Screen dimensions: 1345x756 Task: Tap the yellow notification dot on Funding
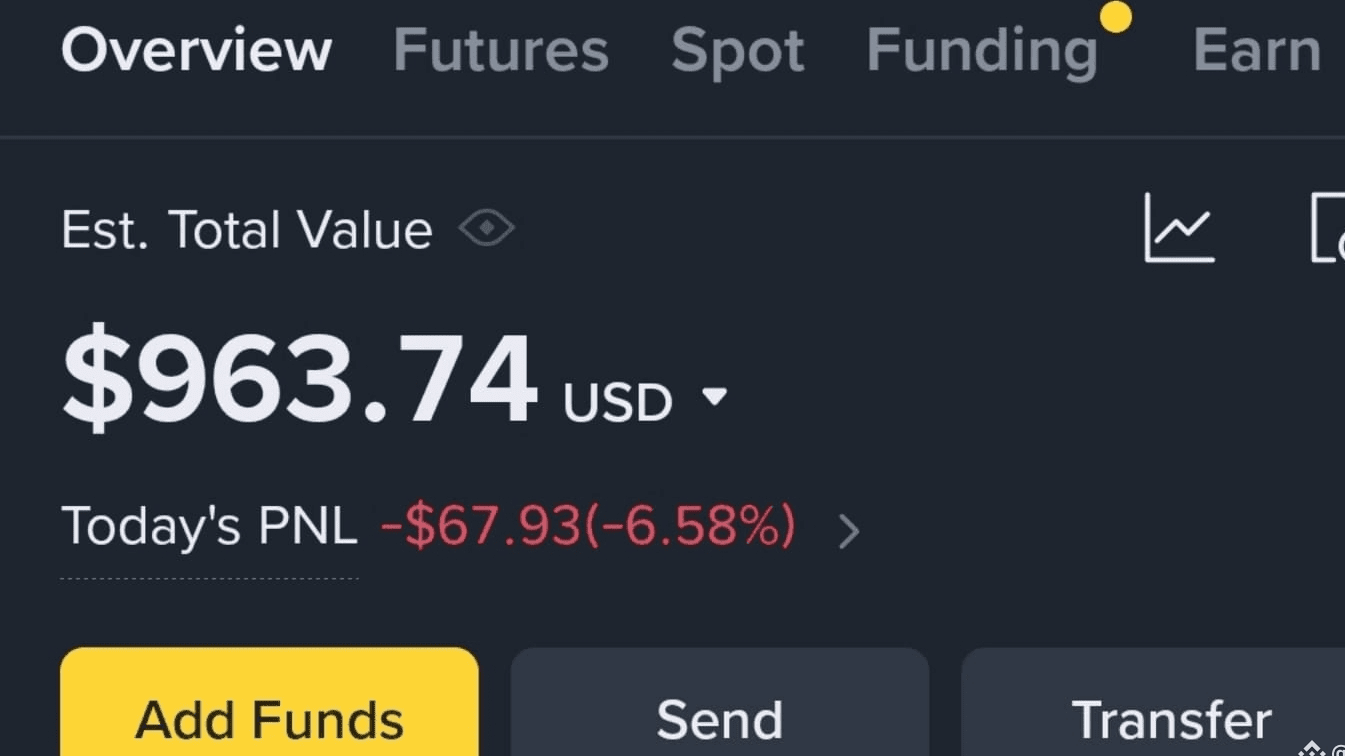[1115, 17]
